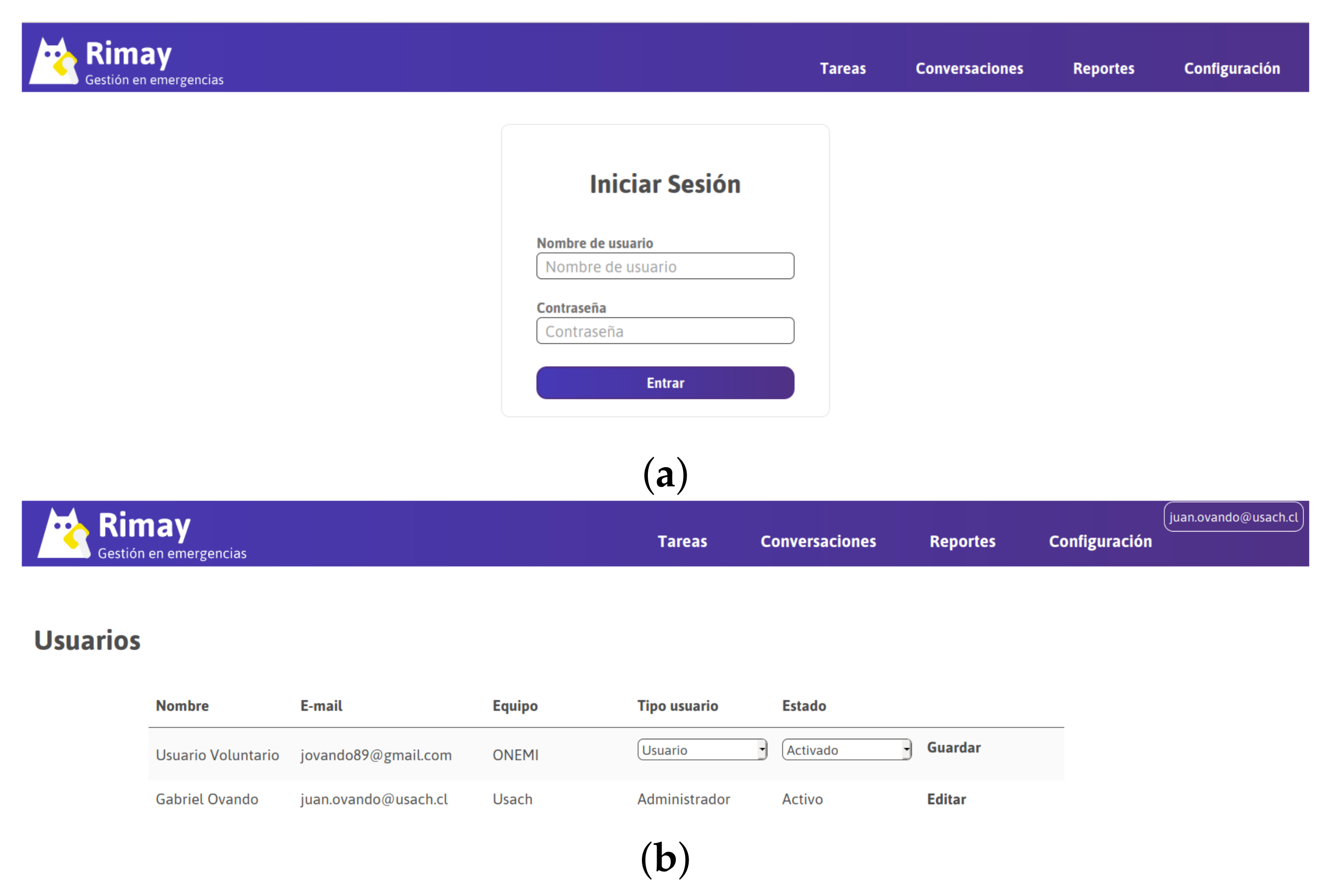Screen dimensions: 1329x896
Task: Select Conversaciones in the users page navbar
Action: [x=818, y=541]
